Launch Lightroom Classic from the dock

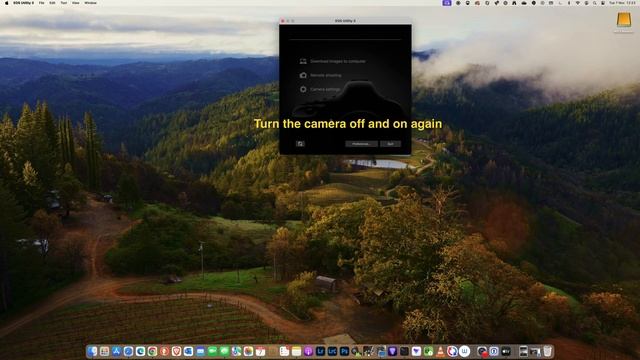(x=332, y=351)
